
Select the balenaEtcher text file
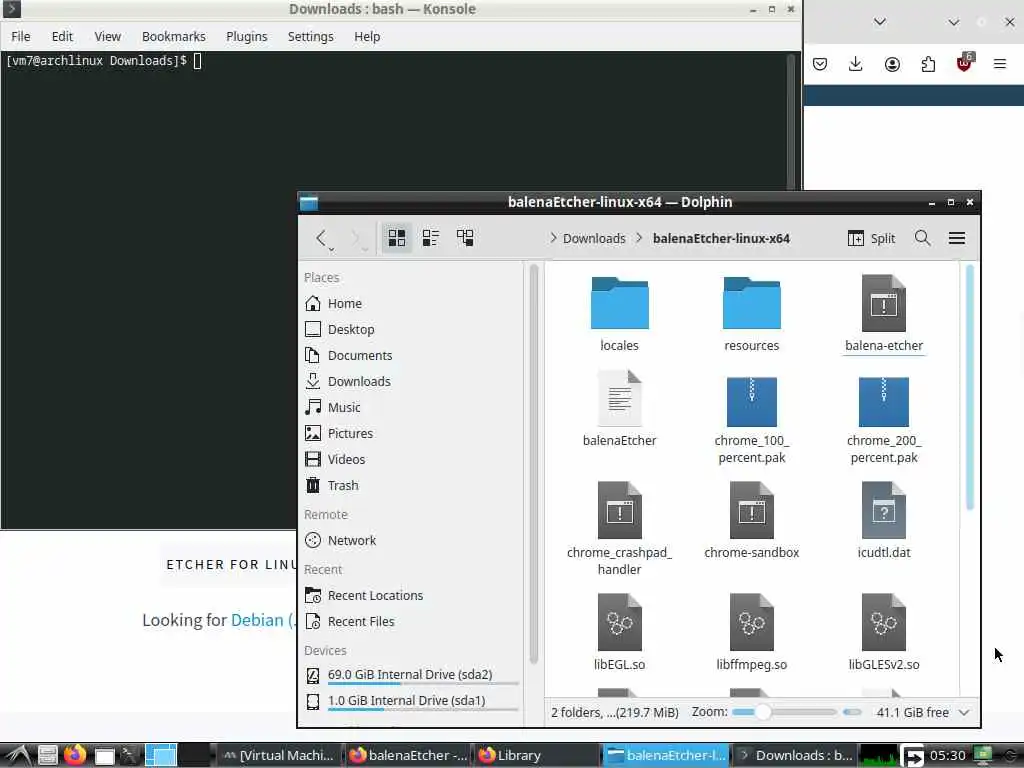(x=619, y=409)
